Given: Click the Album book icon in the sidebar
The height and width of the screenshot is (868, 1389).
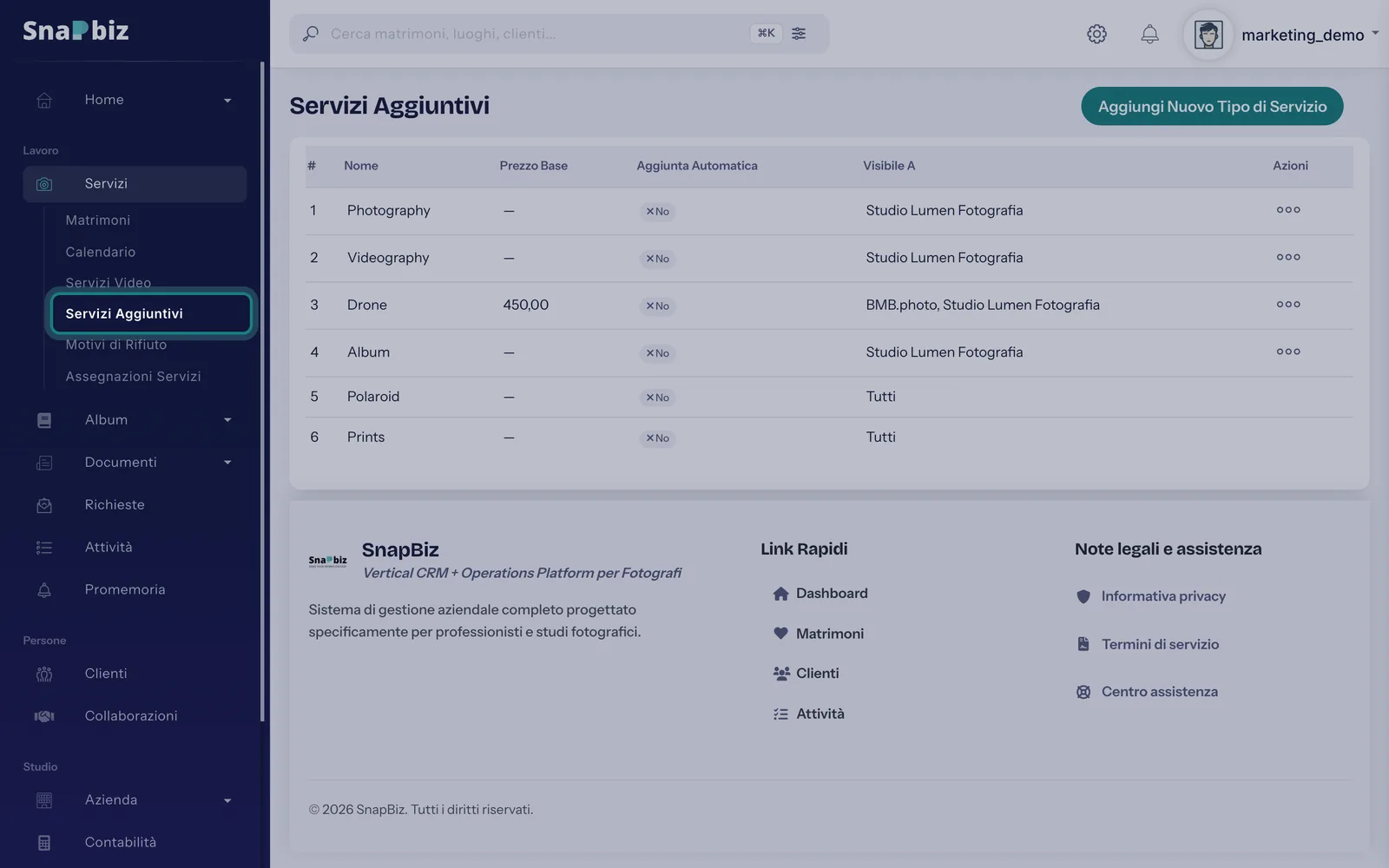Looking at the screenshot, I should pyautogui.click(x=44, y=420).
